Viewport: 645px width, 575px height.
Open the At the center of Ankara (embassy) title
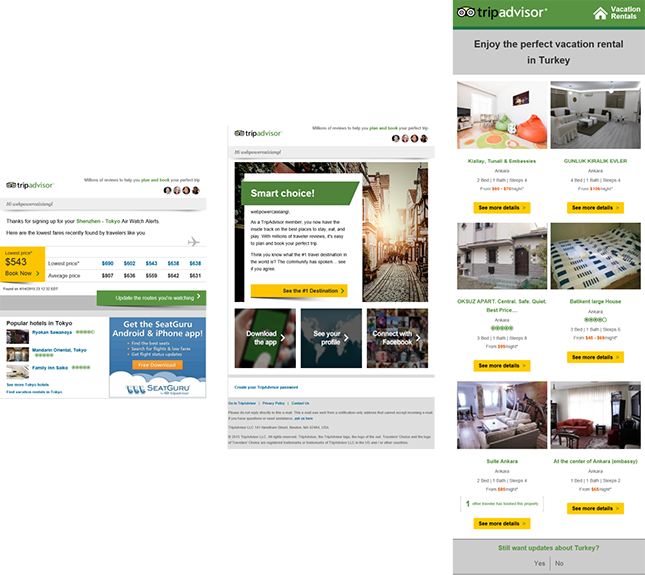(595, 461)
